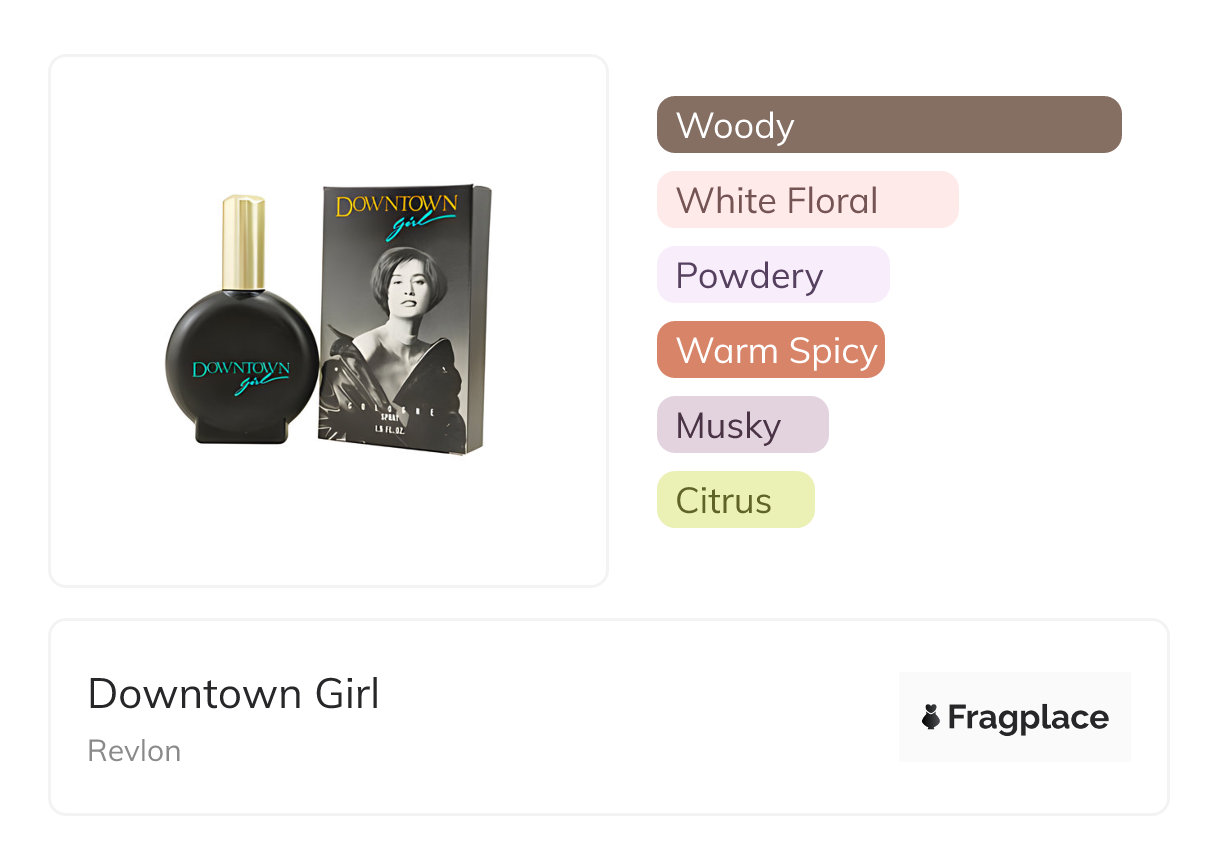Click the Fragplace wordmark text

pyautogui.click(x=1028, y=717)
